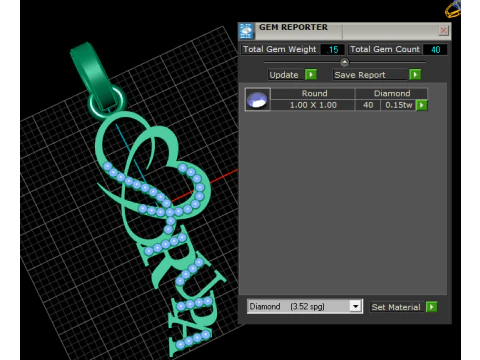Viewport: 480px width, 360px height.
Task: Click the gold ring icon in corner
Action: click(453, 9)
